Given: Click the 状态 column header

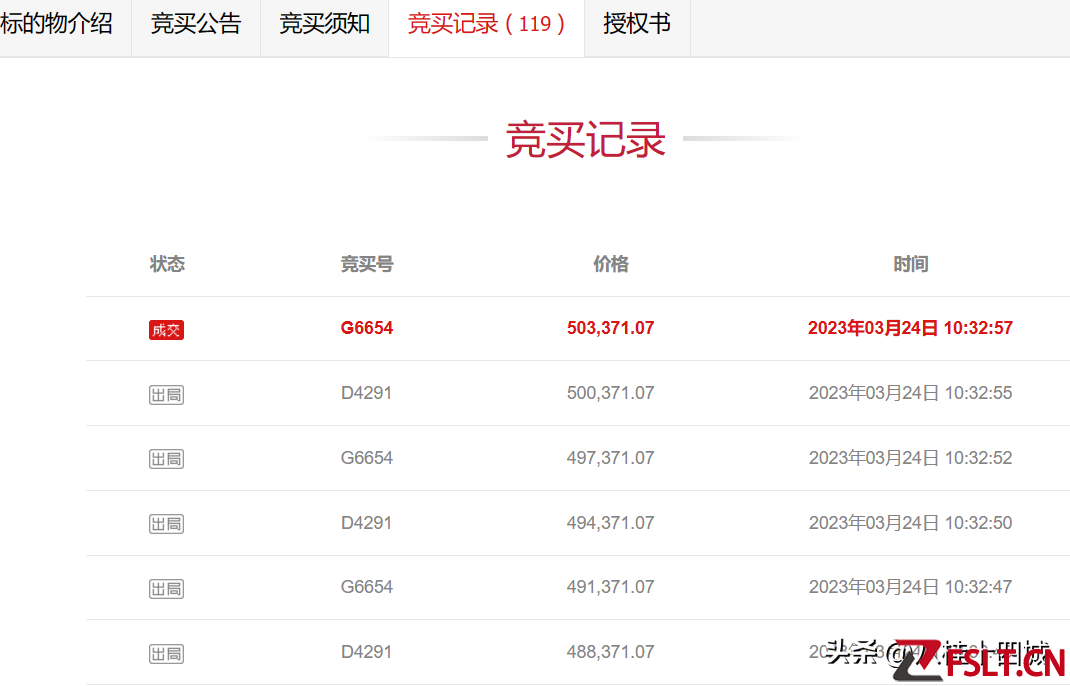Looking at the screenshot, I should 167,264.
